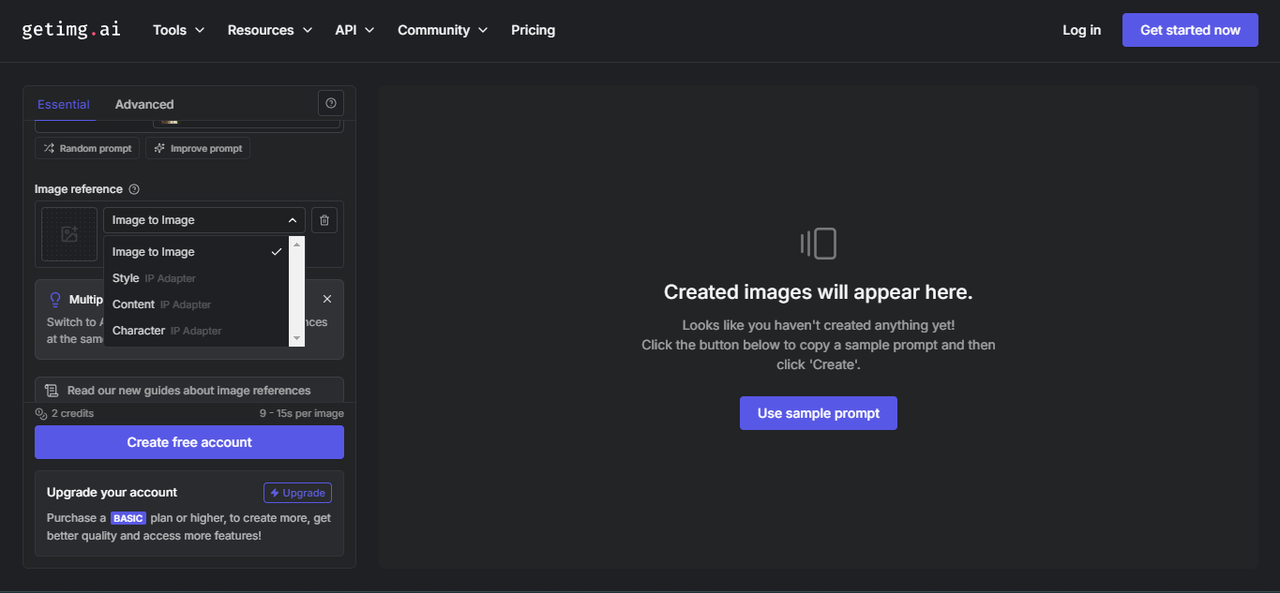Open the guides about image references link
Screen dimensions: 1280x593
(x=189, y=390)
